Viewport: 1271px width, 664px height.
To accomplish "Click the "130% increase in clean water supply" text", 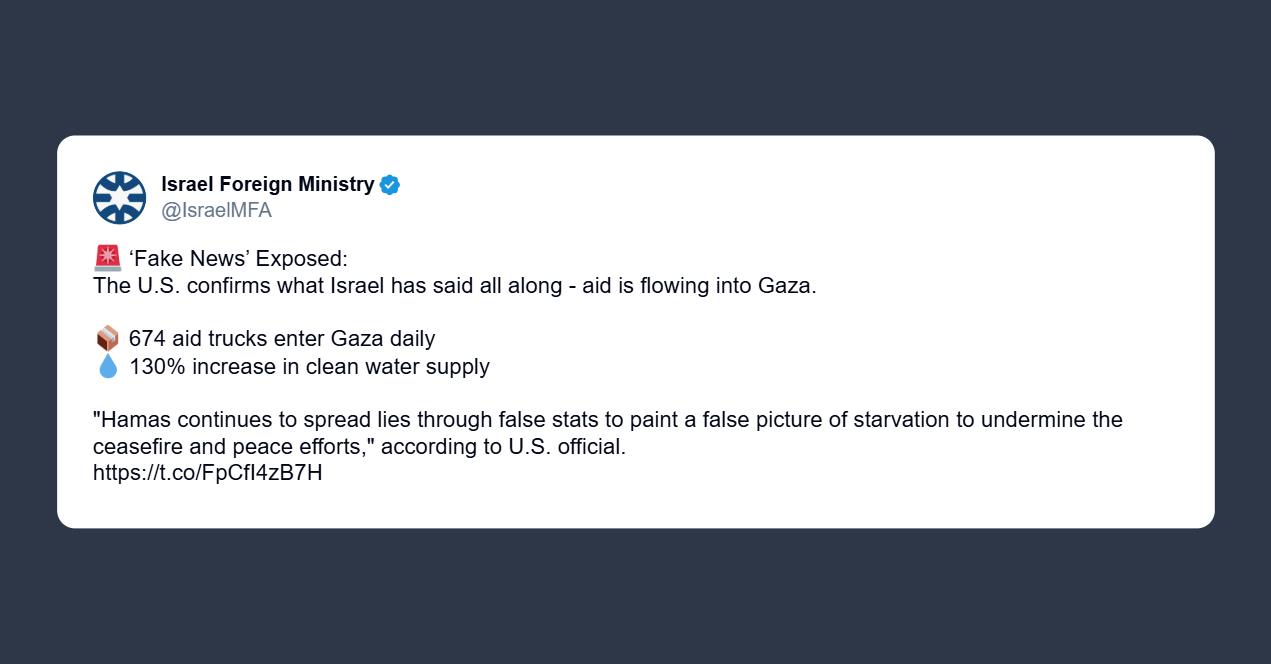I will pos(309,367).
